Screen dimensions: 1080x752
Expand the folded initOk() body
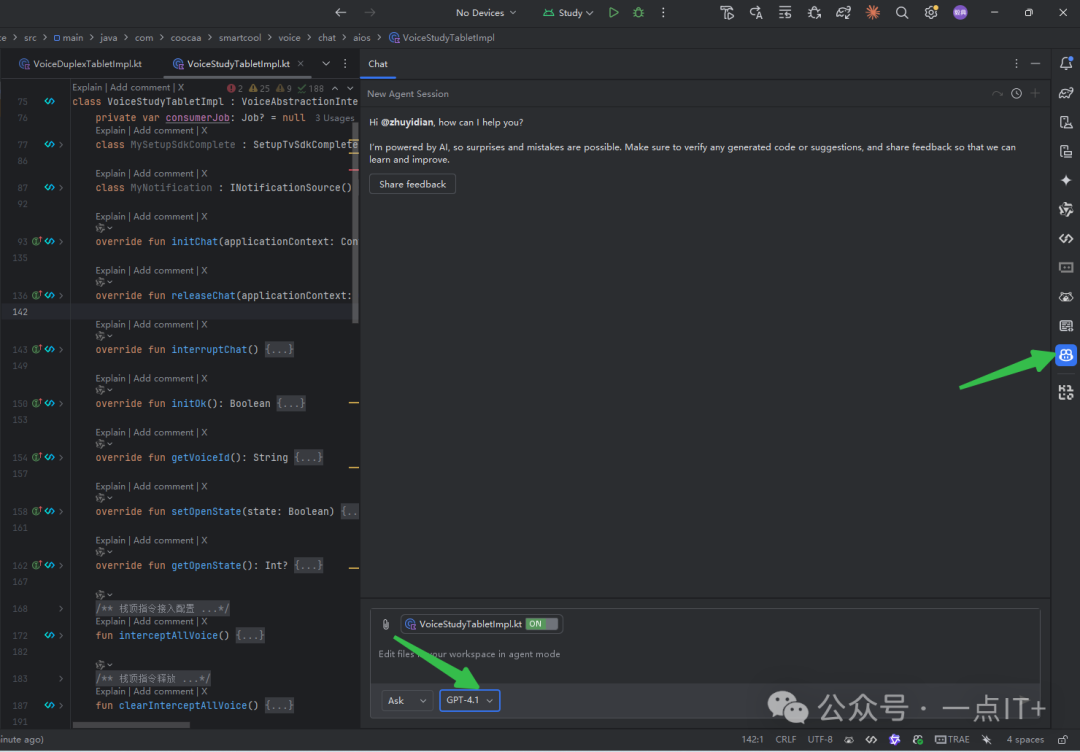291,404
